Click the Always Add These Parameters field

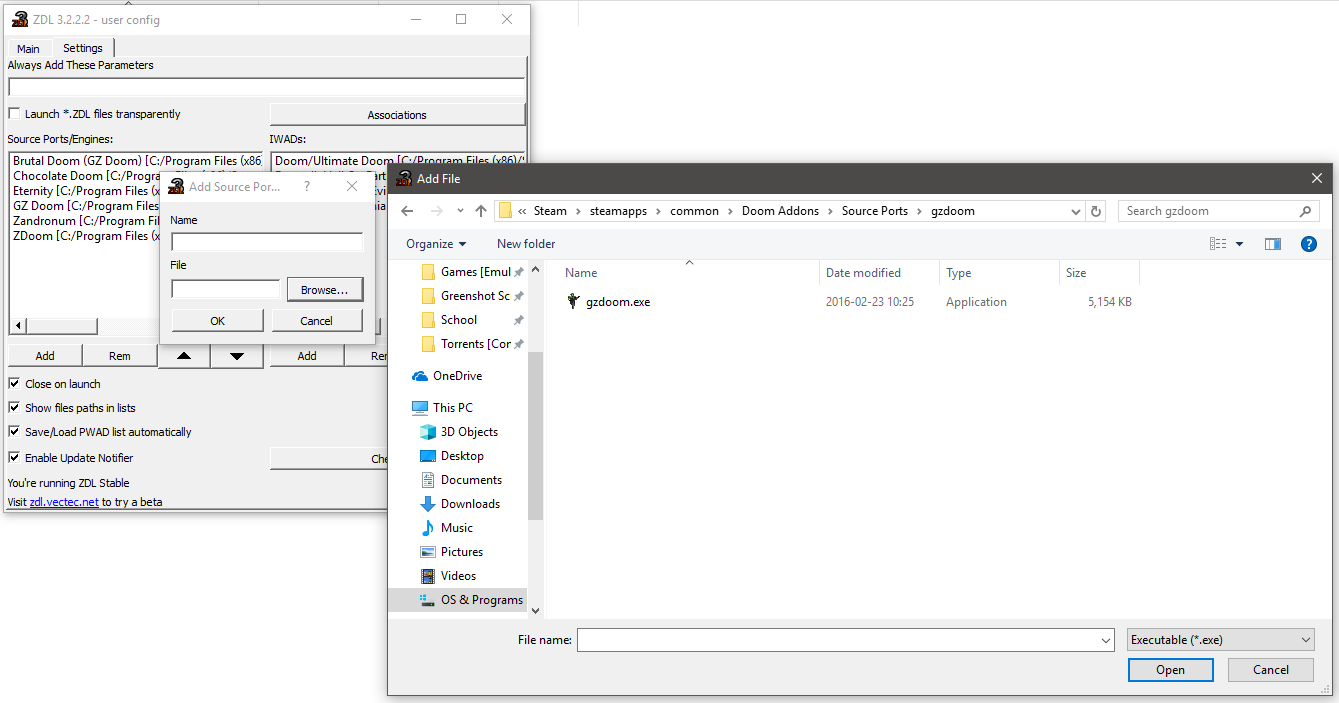click(266, 87)
